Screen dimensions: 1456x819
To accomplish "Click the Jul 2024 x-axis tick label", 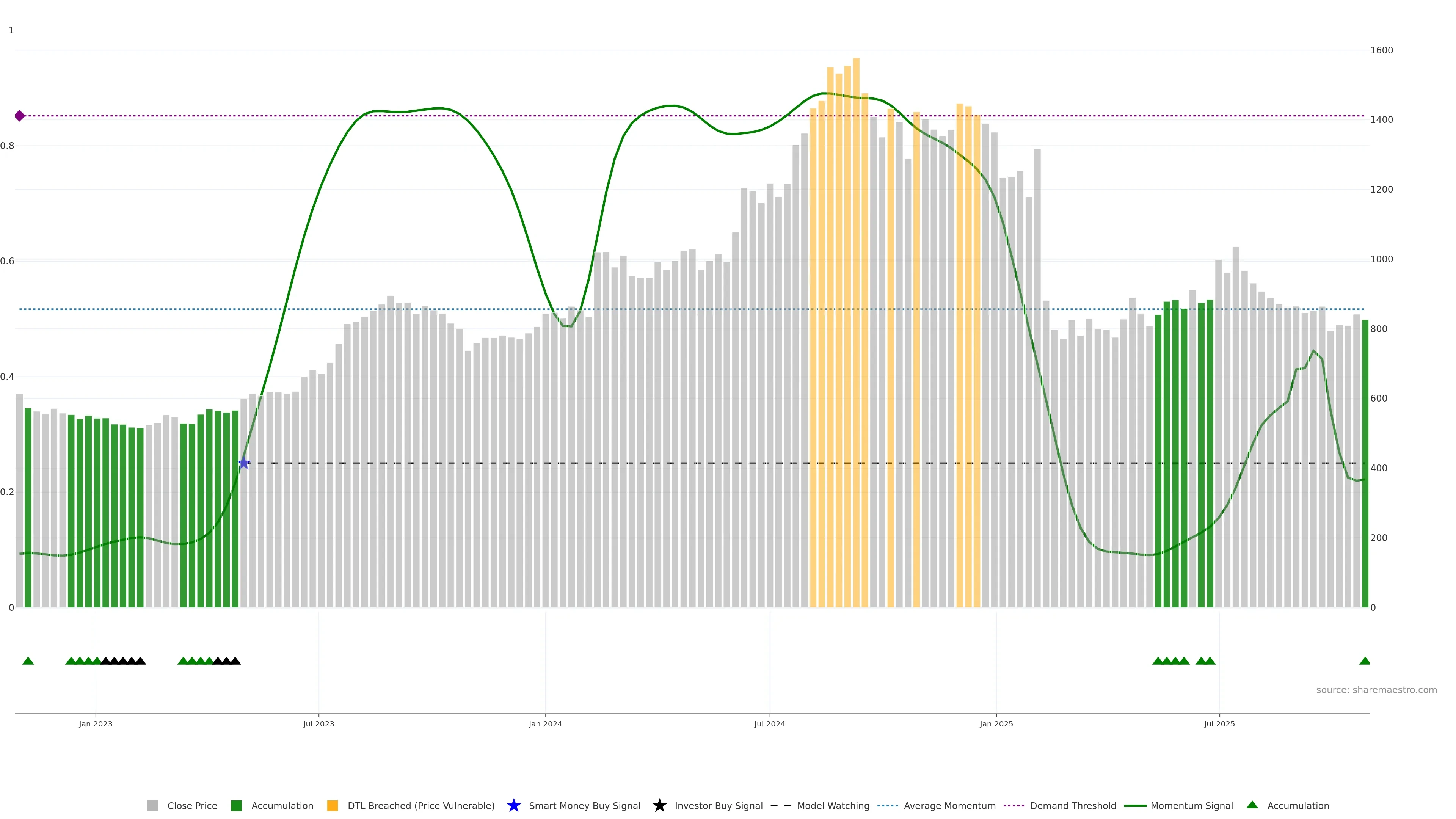I will point(769,724).
